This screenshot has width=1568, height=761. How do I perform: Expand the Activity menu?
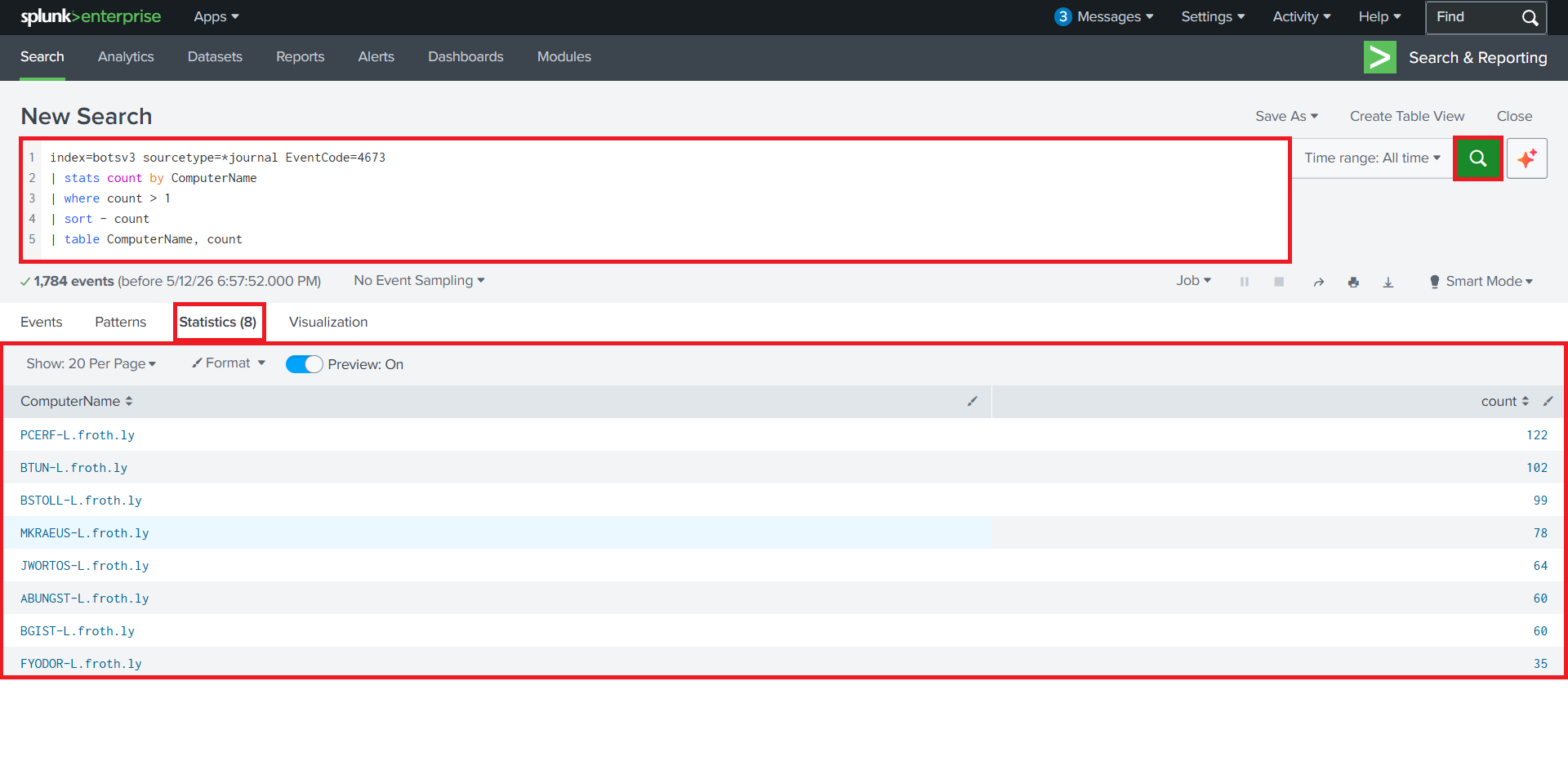tap(1302, 16)
